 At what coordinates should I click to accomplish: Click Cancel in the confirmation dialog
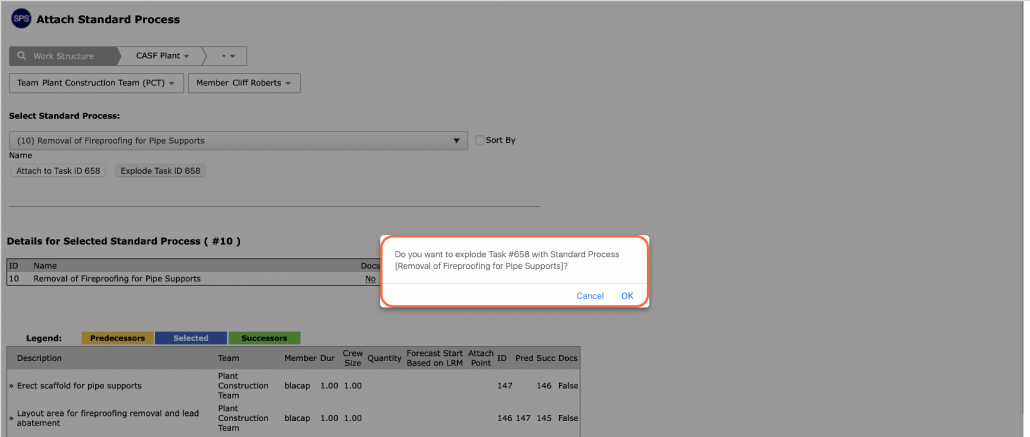pos(590,296)
